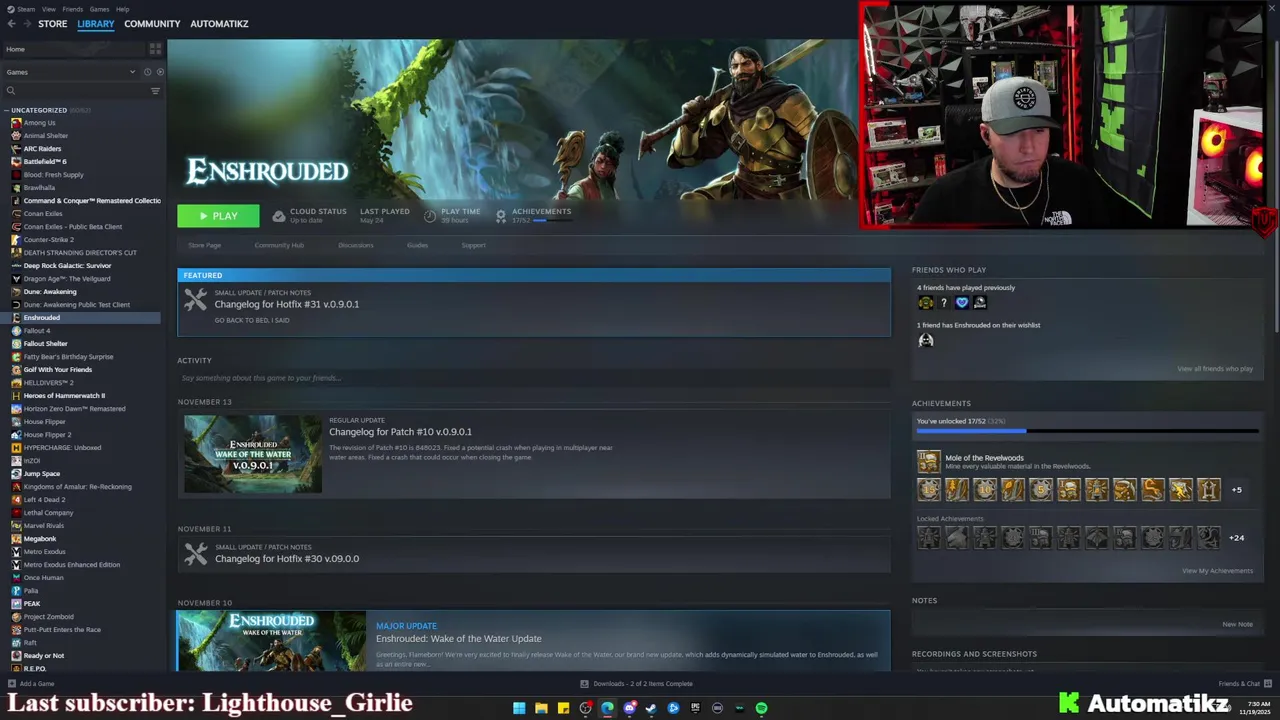Go back with the navigation arrow
The image size is (1280, 720).
10,23
